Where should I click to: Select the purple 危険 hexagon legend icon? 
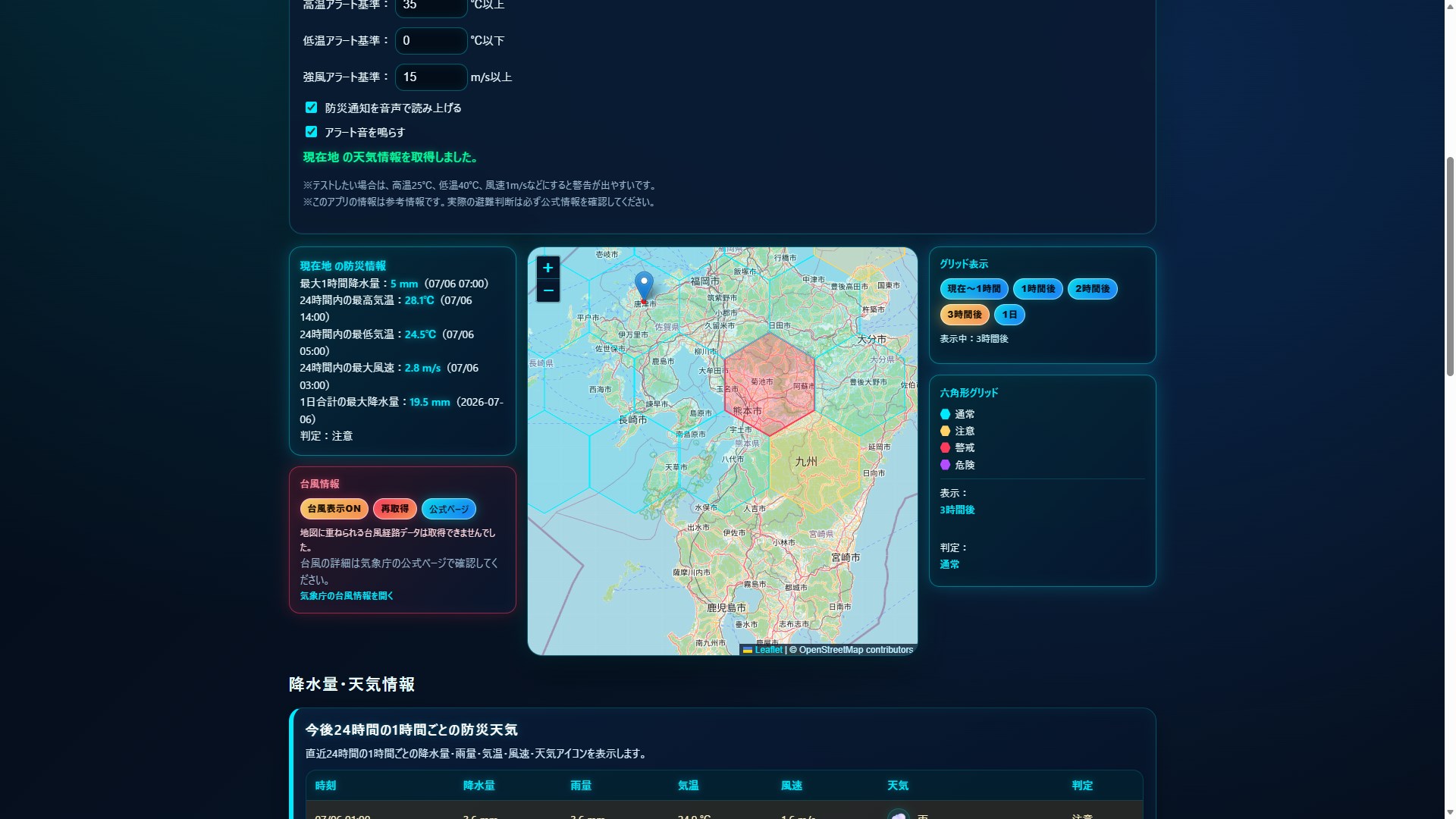pos(945,465)
